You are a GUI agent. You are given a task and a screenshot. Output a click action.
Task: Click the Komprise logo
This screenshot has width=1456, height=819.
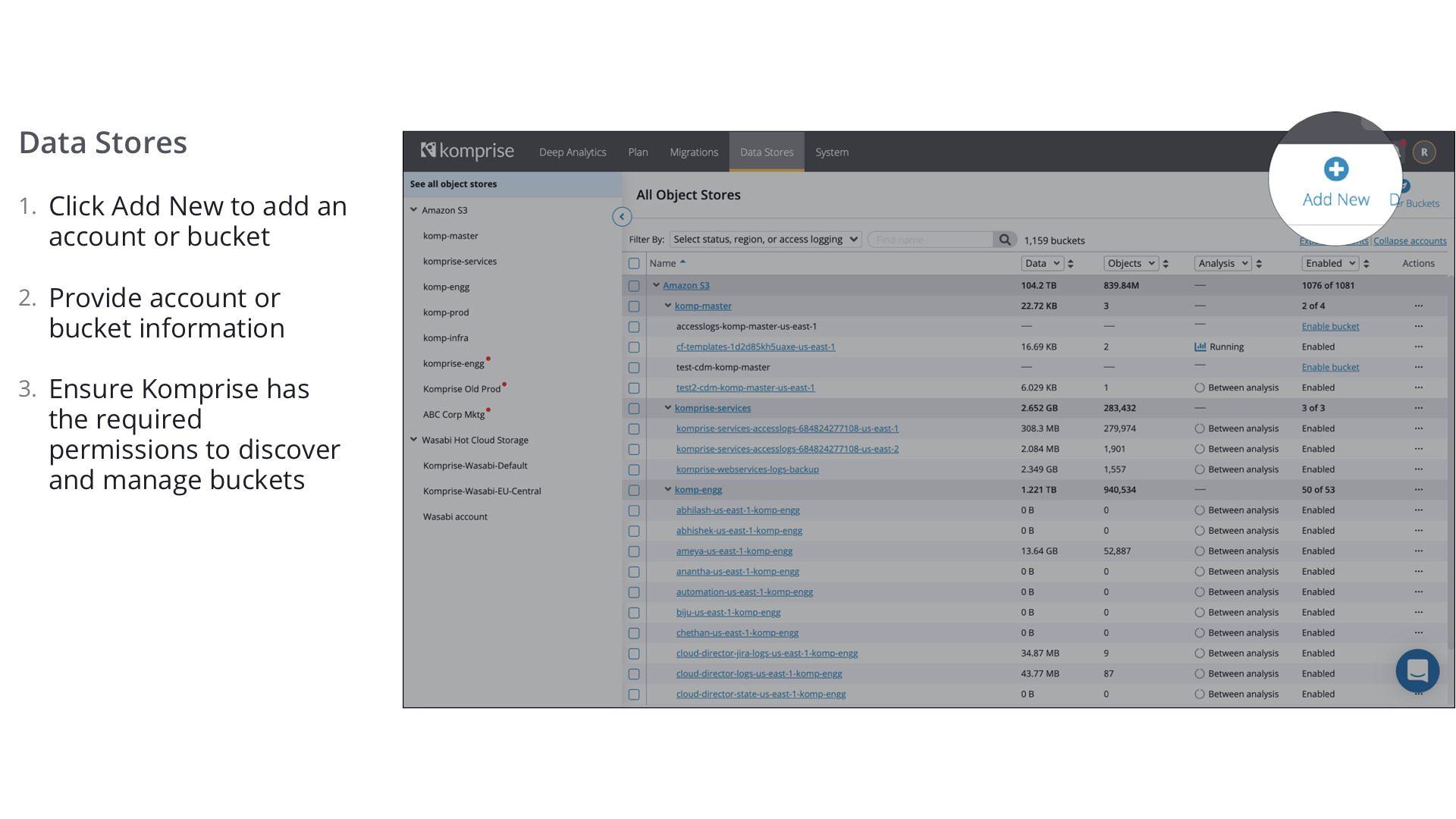click(467, 152)
